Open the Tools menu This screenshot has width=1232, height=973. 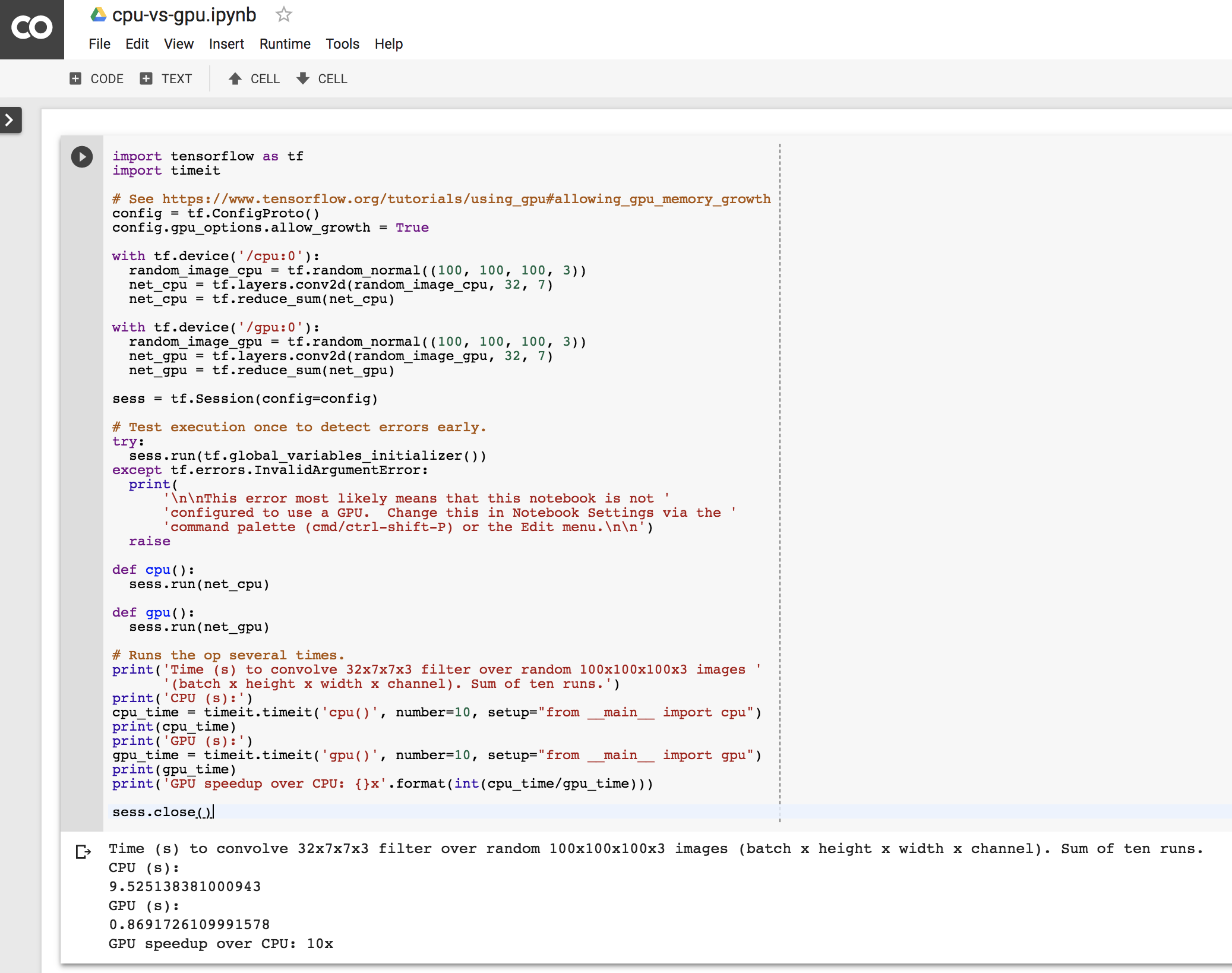342,44
